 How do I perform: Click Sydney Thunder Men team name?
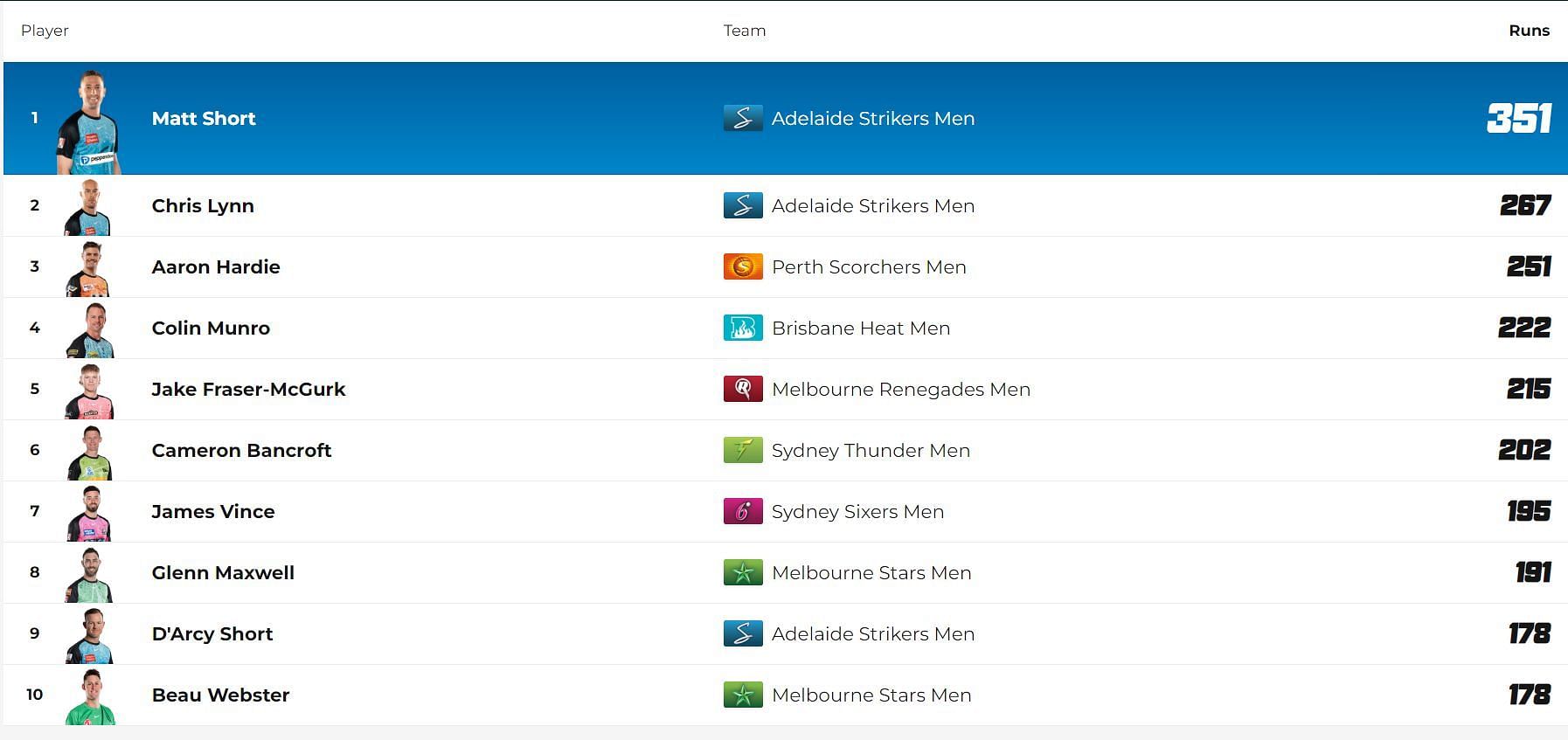point(871,450)
